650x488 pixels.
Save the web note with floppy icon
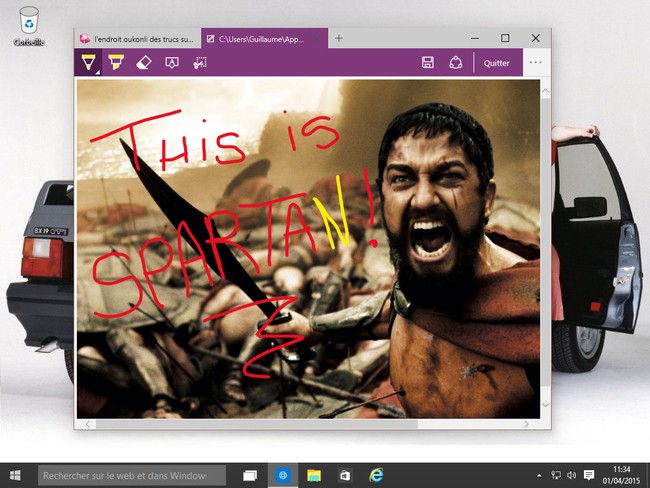(x=428, y=62)
